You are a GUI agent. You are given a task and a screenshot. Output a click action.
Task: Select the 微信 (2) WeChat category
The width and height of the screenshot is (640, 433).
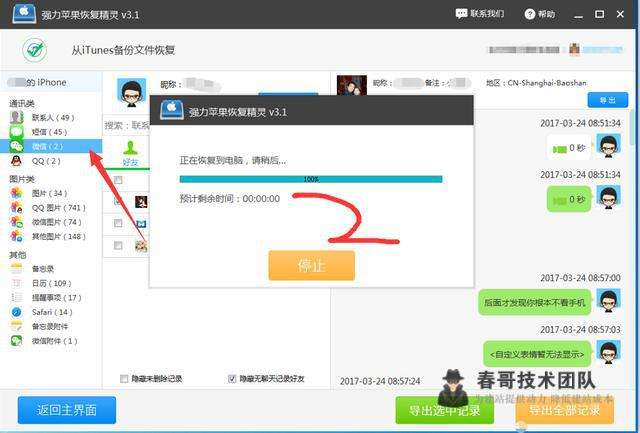click(51, 146)
